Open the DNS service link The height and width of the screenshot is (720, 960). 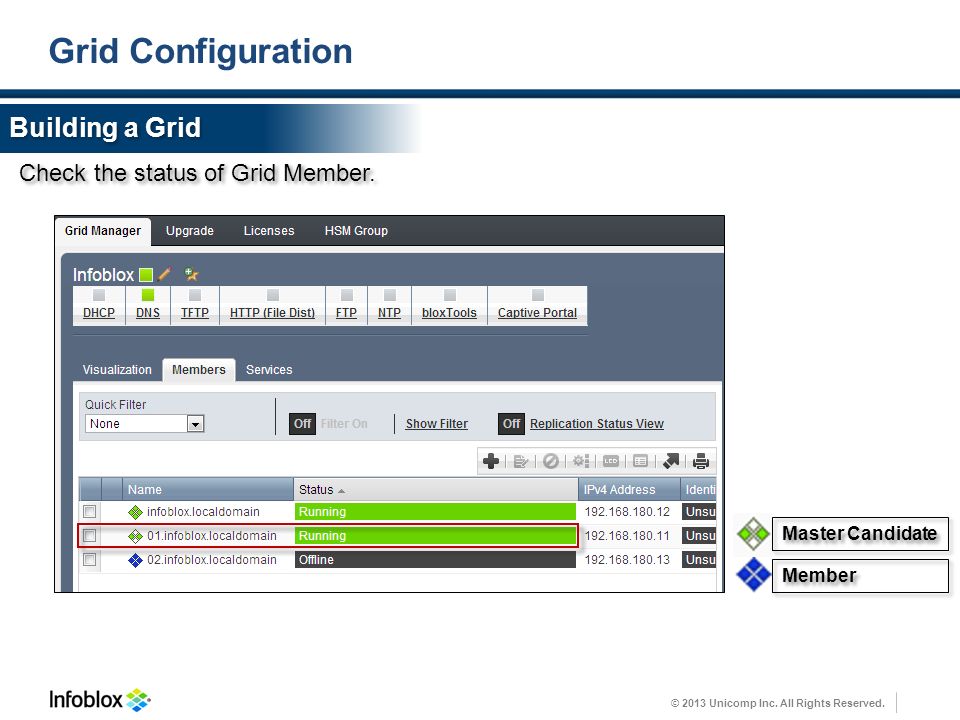[148, 313]
